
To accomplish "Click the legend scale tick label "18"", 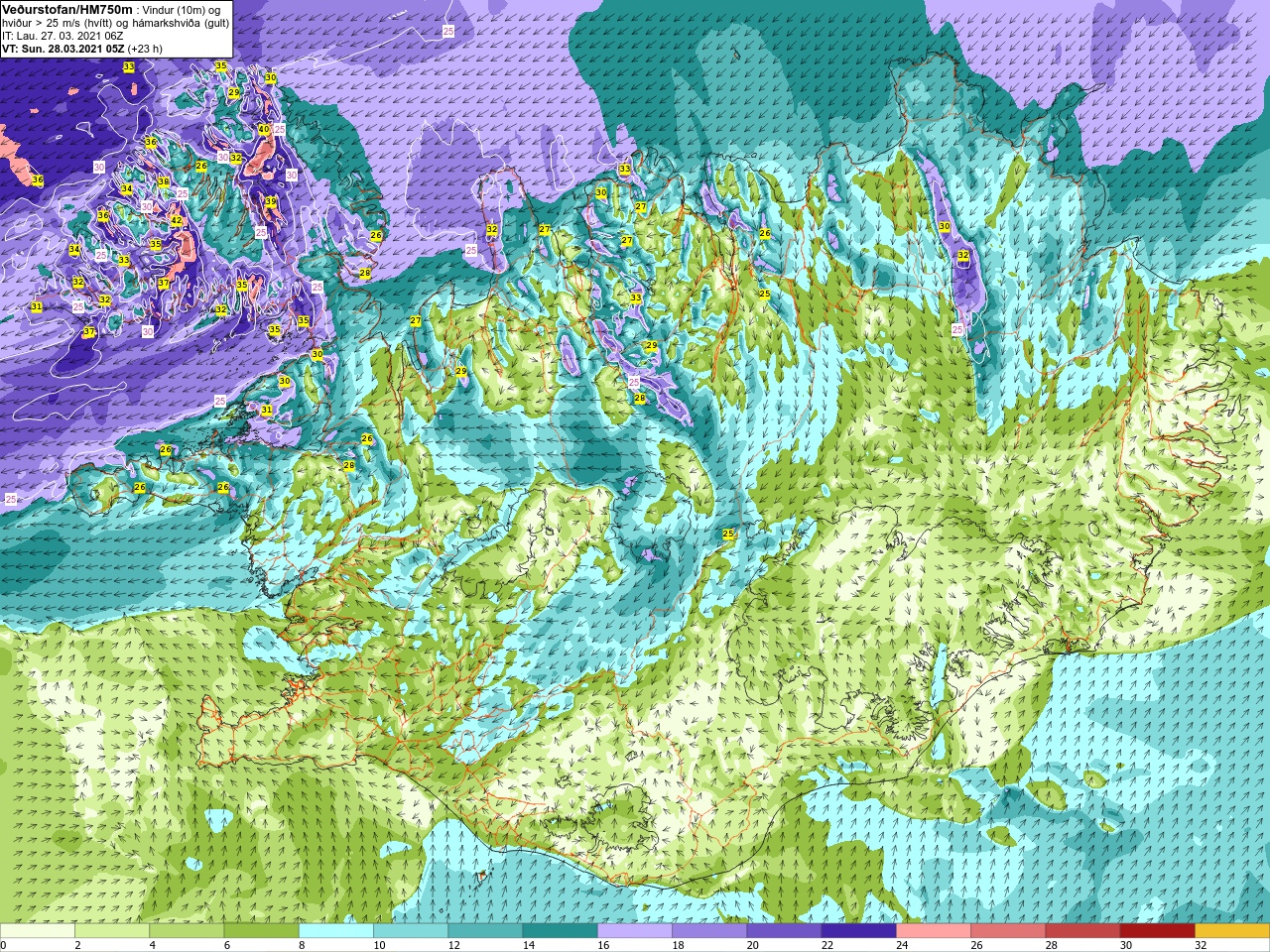I will 678,945.
